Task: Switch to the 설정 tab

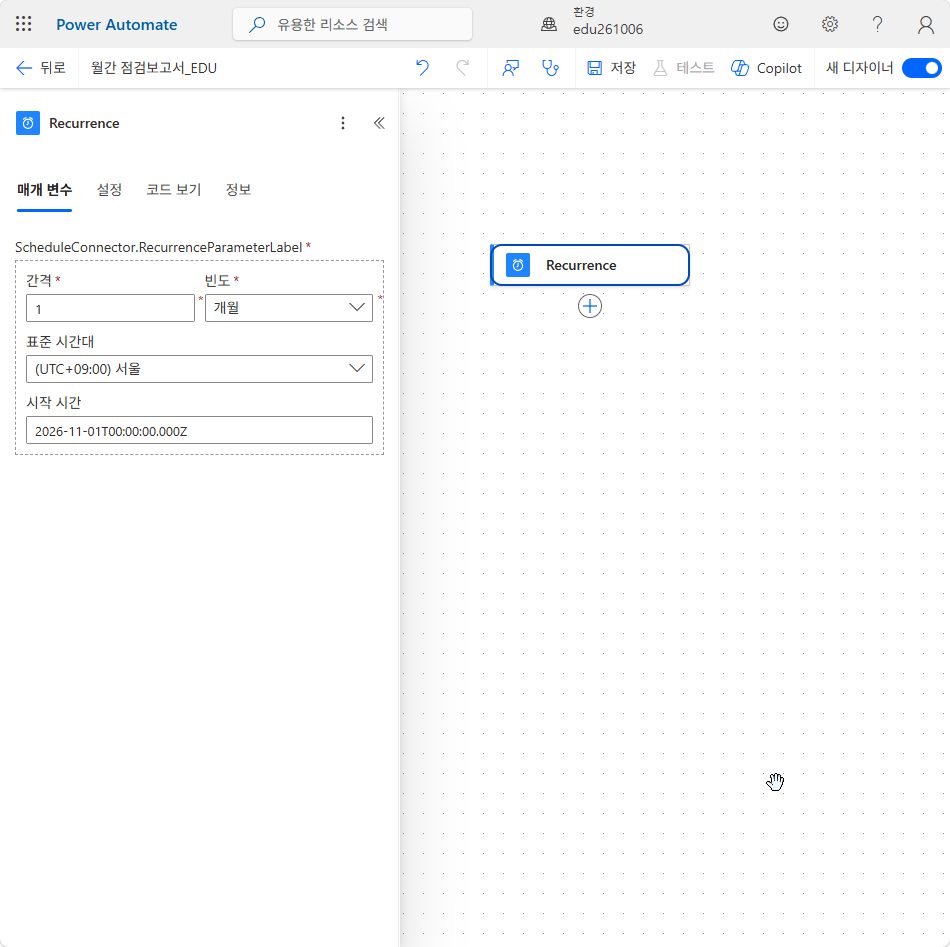Action: (109, 190)
